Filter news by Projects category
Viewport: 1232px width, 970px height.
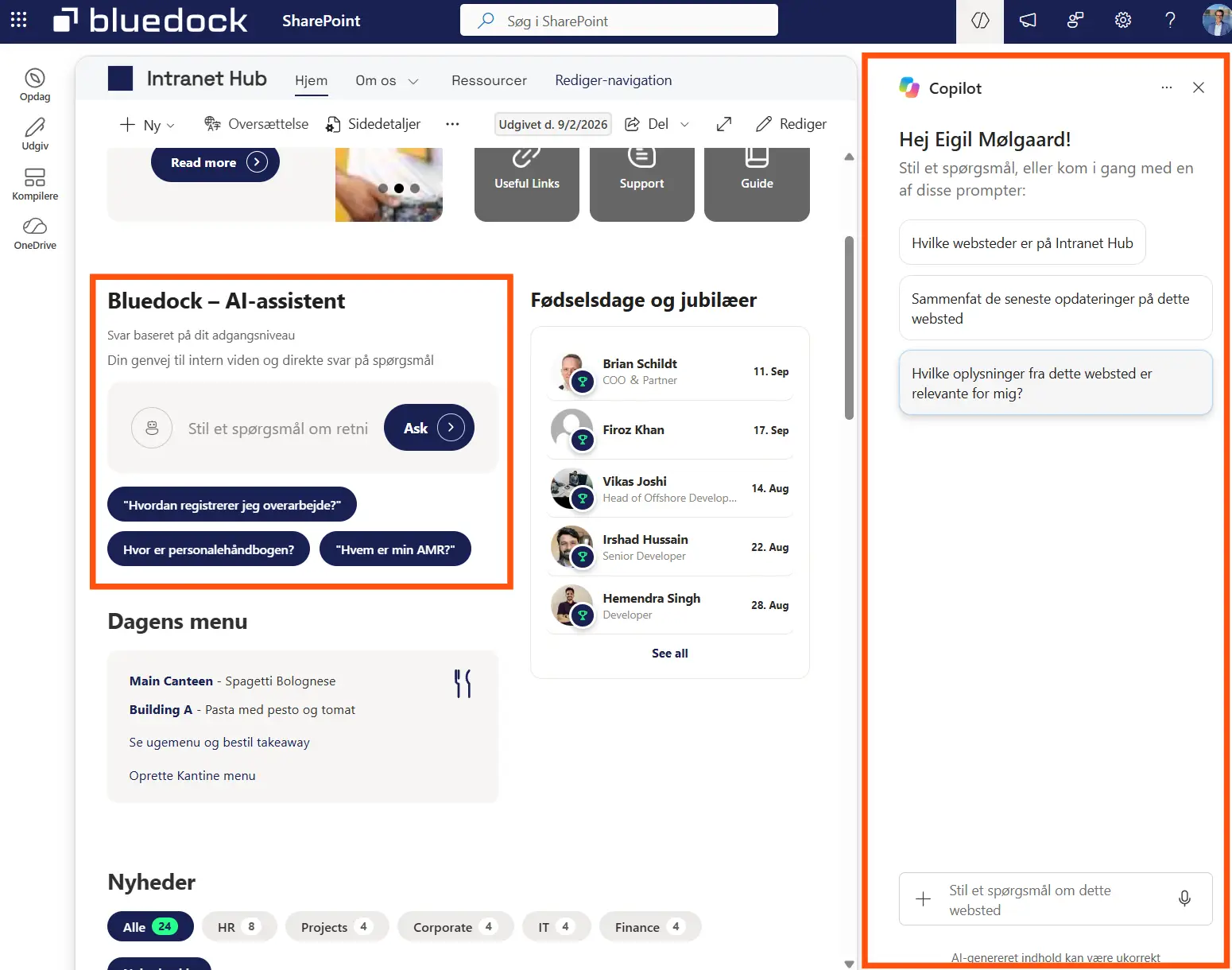pos(337,927)
